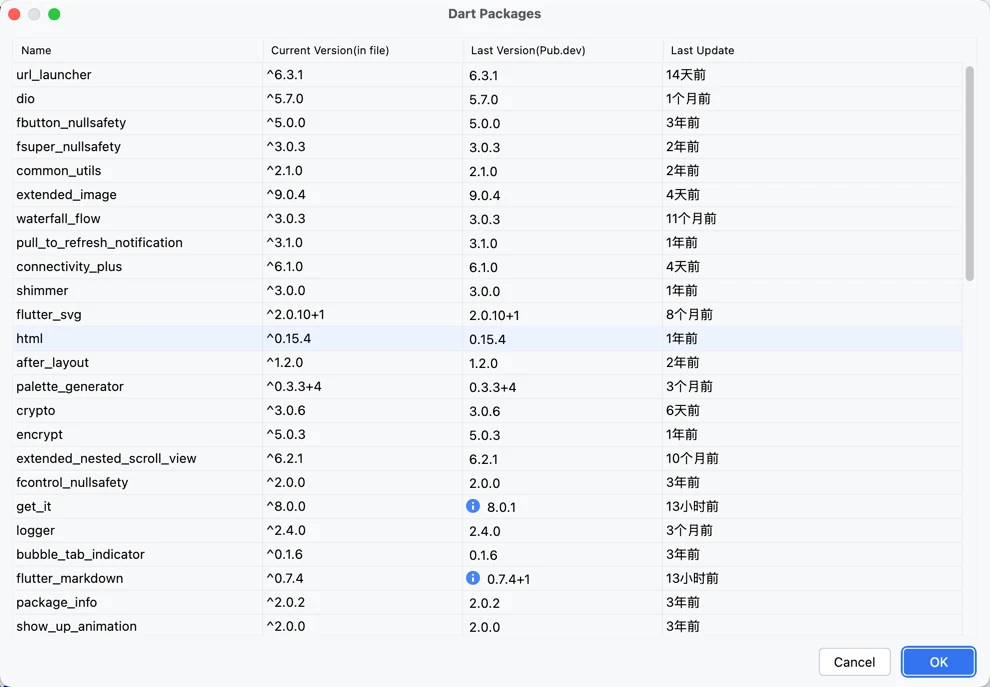Click the flutter_svg package name
The height and width of the screenshot is (687, 990).
click(49, 315)
